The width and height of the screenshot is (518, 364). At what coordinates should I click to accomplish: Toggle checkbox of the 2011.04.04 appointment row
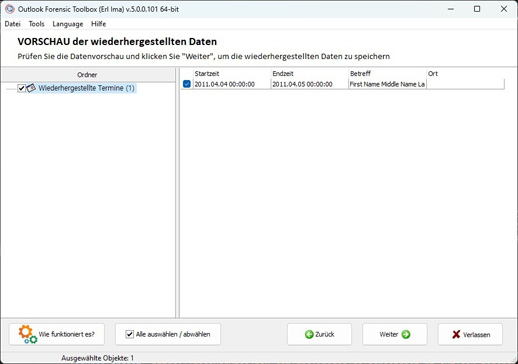point(187,84)
